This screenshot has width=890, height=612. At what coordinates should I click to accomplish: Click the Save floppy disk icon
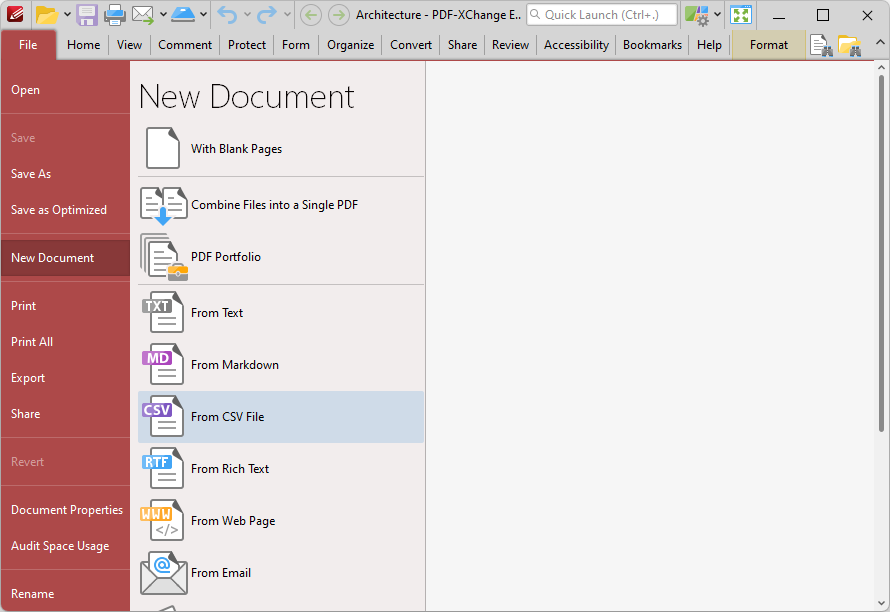coord(87,15)
